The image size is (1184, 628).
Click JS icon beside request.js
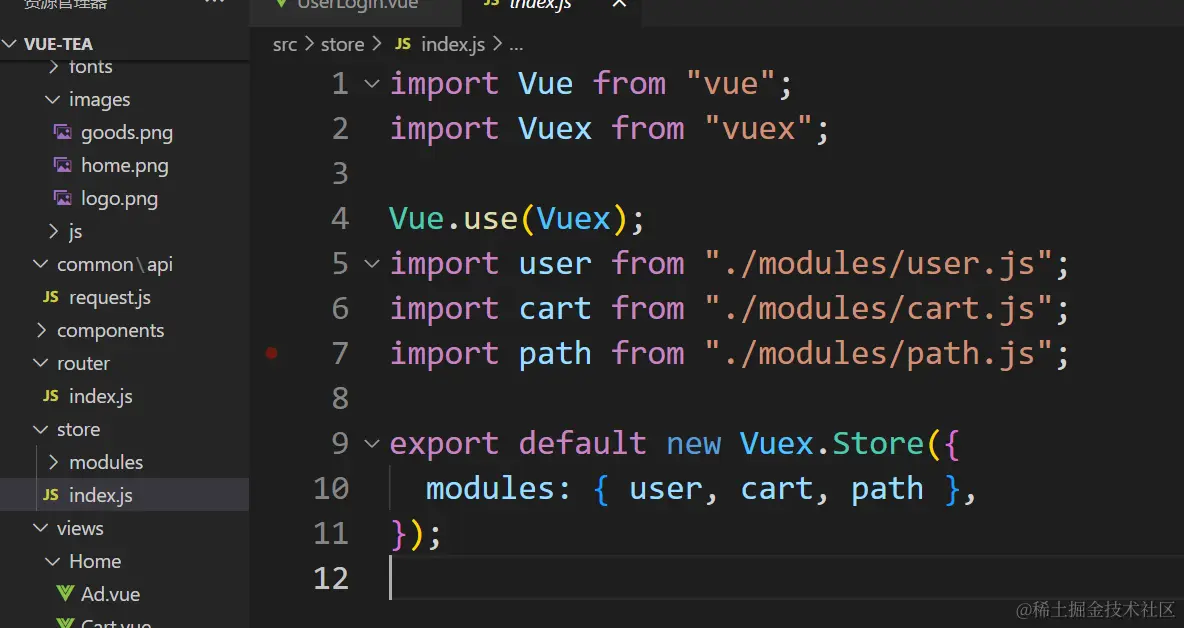51,297
